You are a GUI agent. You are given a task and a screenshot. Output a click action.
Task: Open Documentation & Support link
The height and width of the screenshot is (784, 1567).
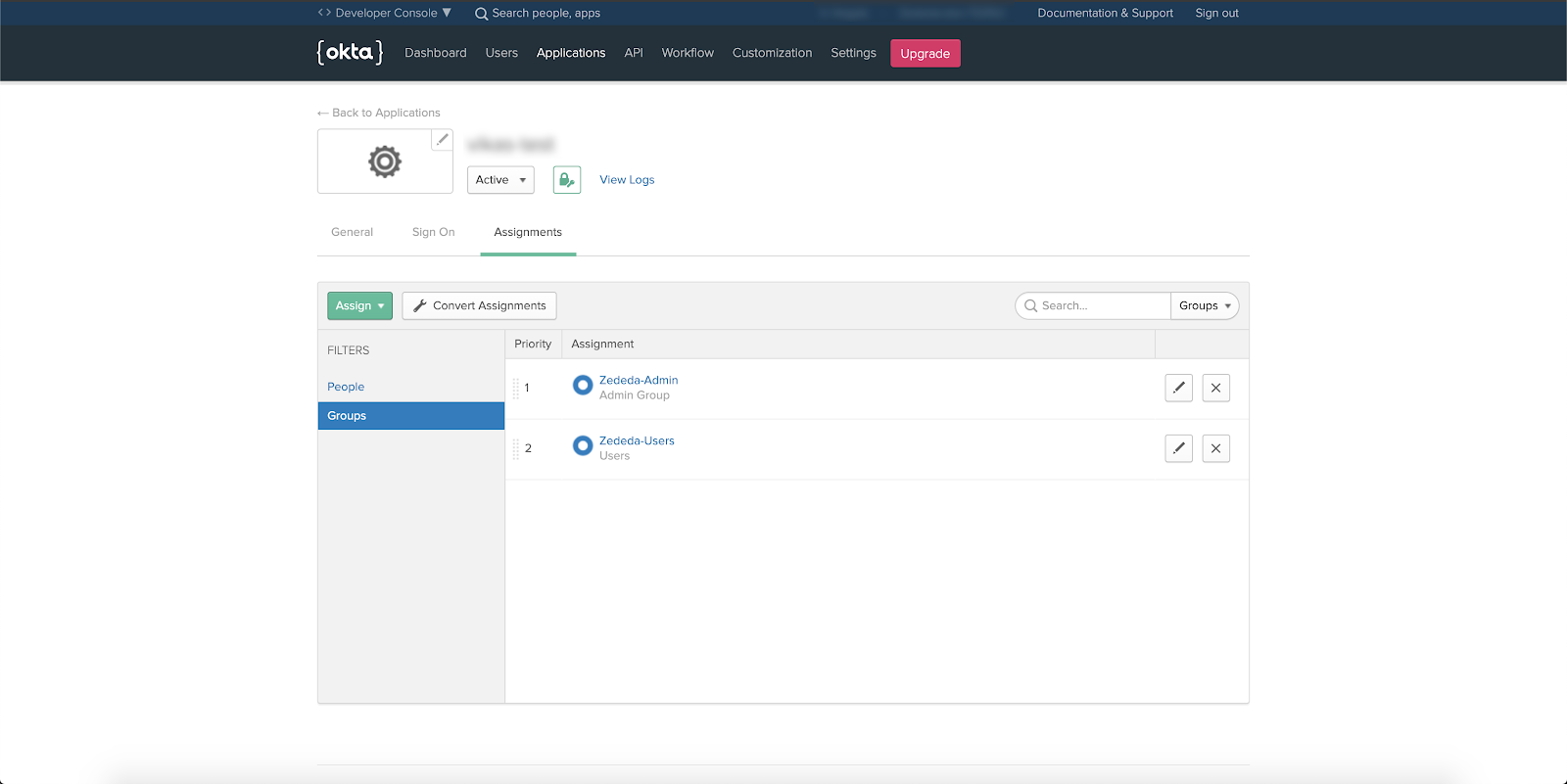[1105, 13]
